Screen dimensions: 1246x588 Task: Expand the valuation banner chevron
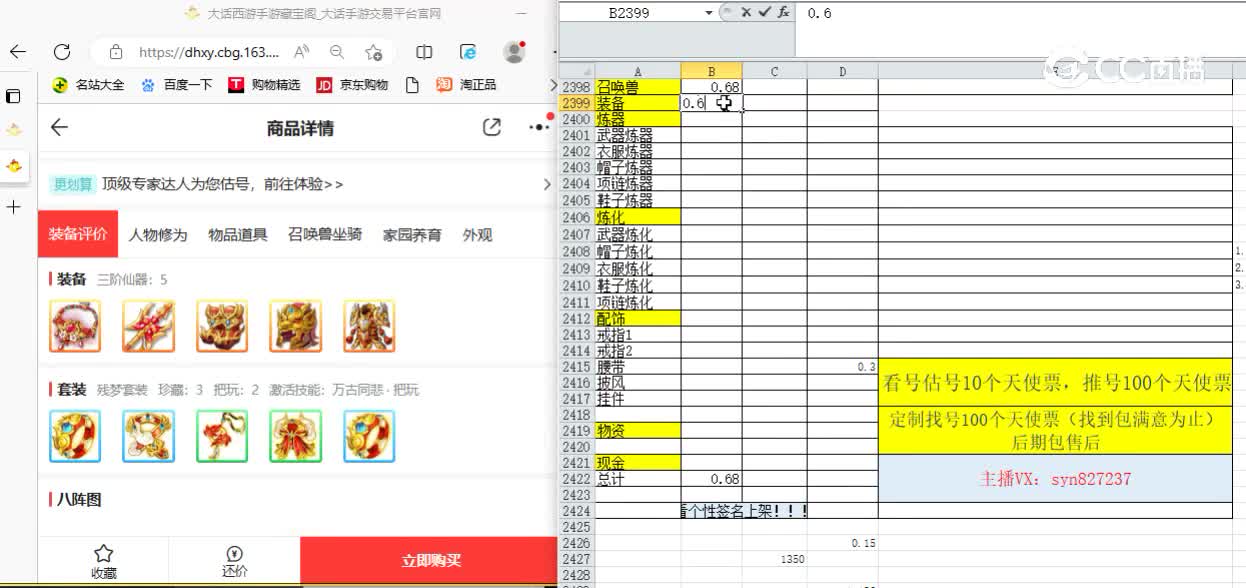[x=546, y=184]
